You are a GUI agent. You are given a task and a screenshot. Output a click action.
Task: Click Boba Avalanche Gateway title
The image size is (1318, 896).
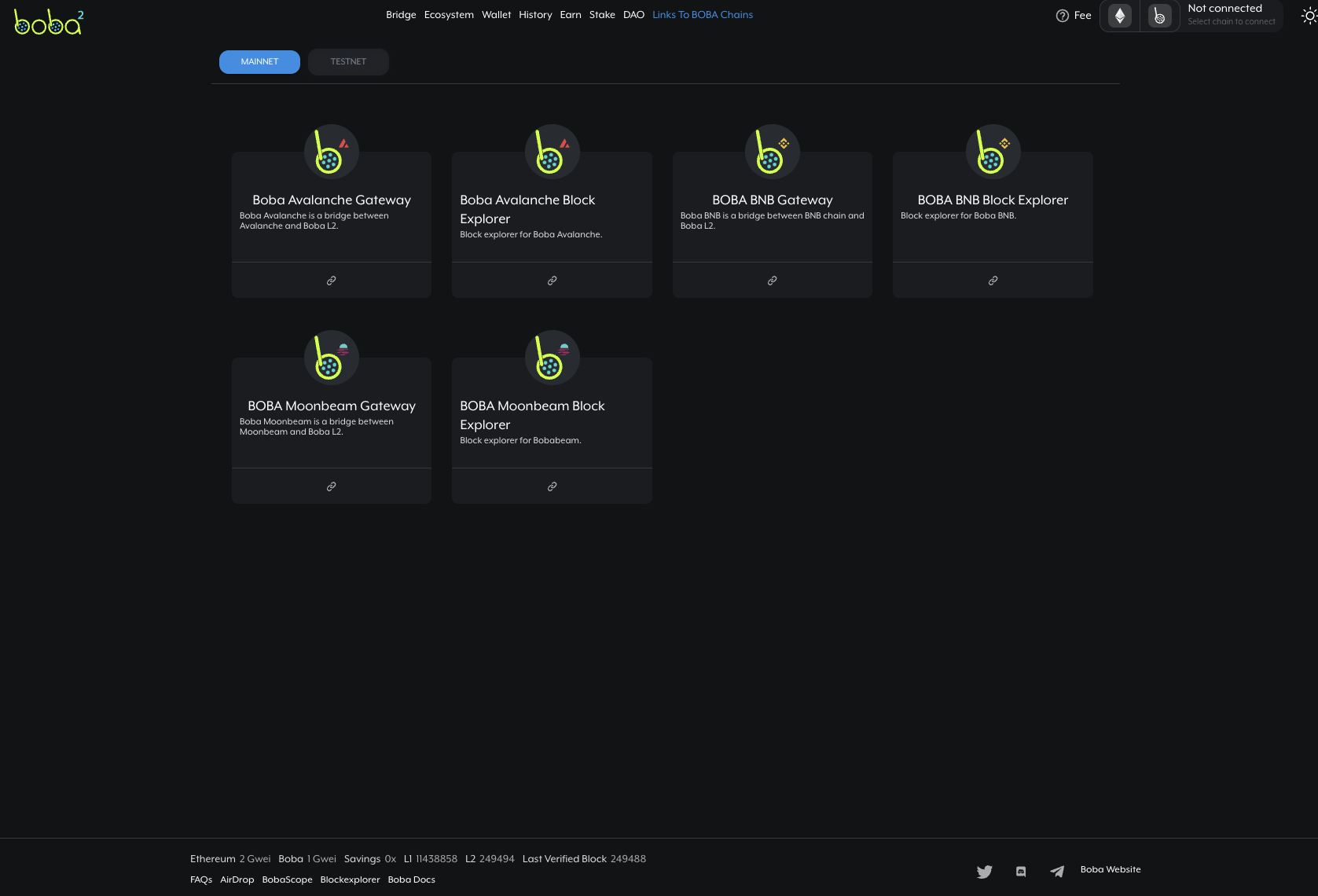(332, 200)
